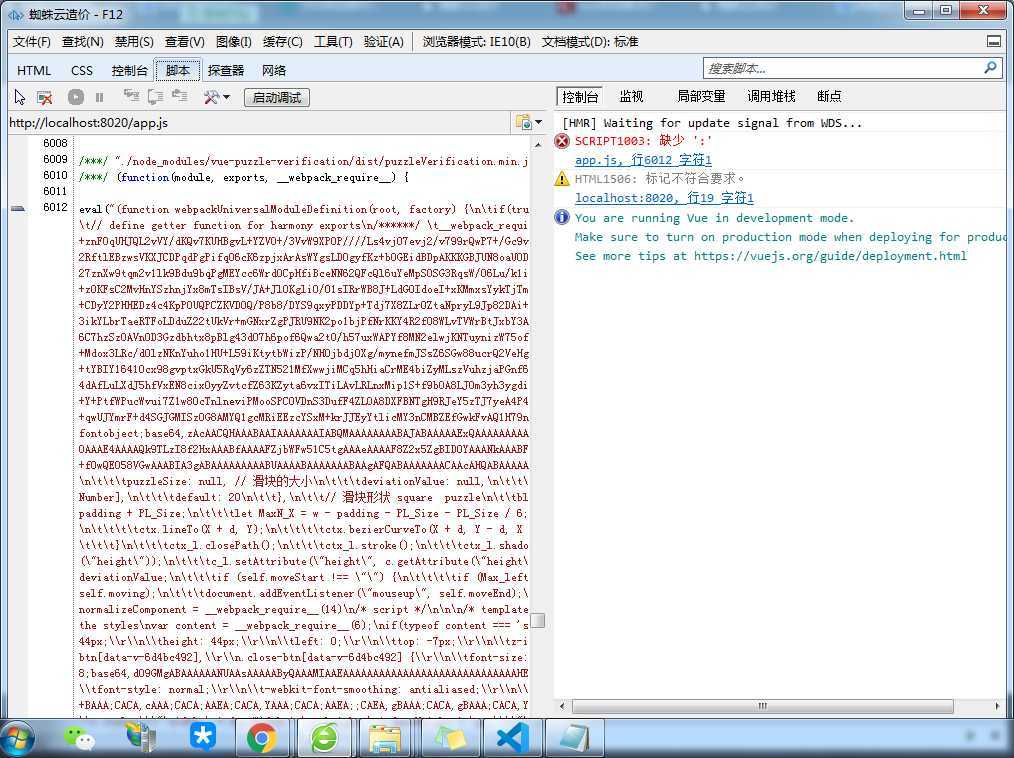Click the yellow HTML1506 warning icon
1014x758 pixels.
(562, 179)
